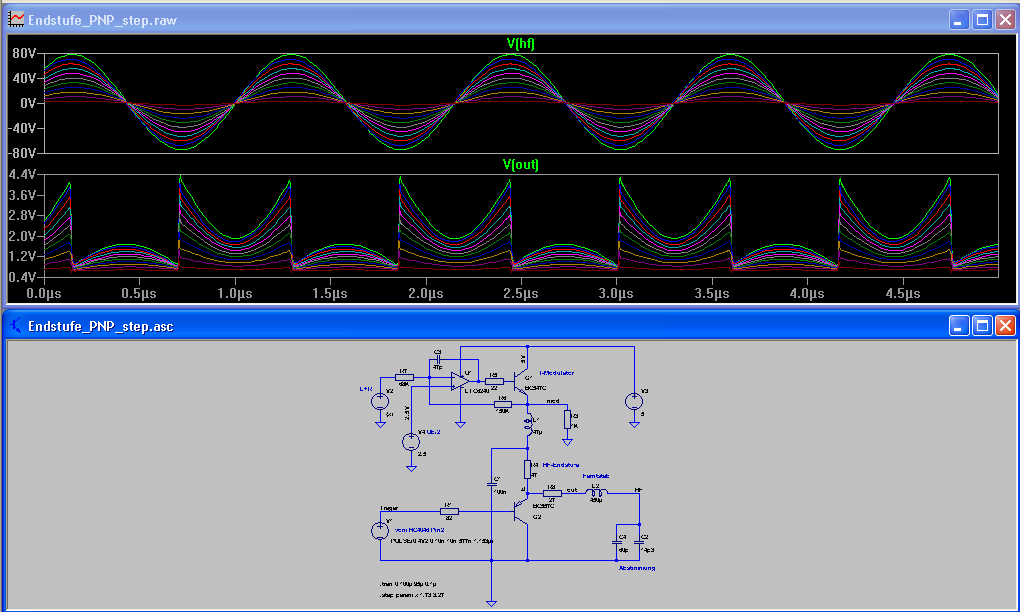1020x612 pixels.
Task: Click the 0V label on the upper plot axis
Action: (x=28, y=103)
